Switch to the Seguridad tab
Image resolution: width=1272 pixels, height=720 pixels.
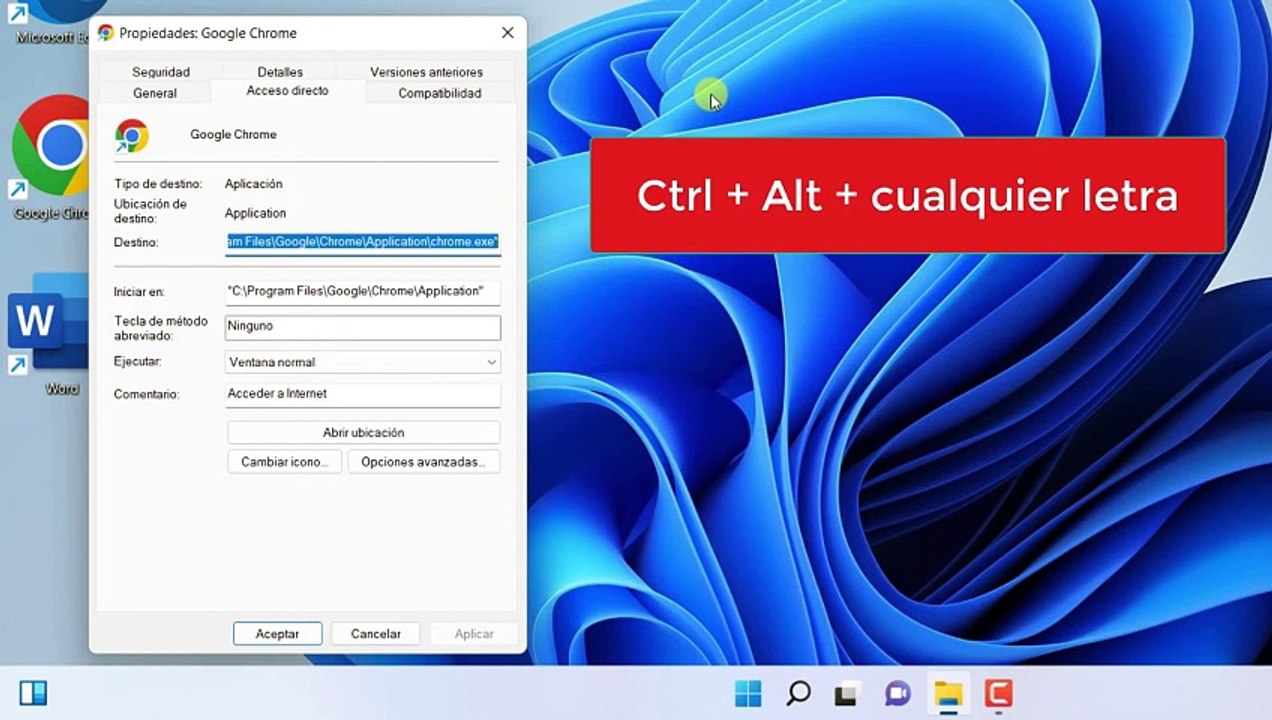(x=161, y=72)
